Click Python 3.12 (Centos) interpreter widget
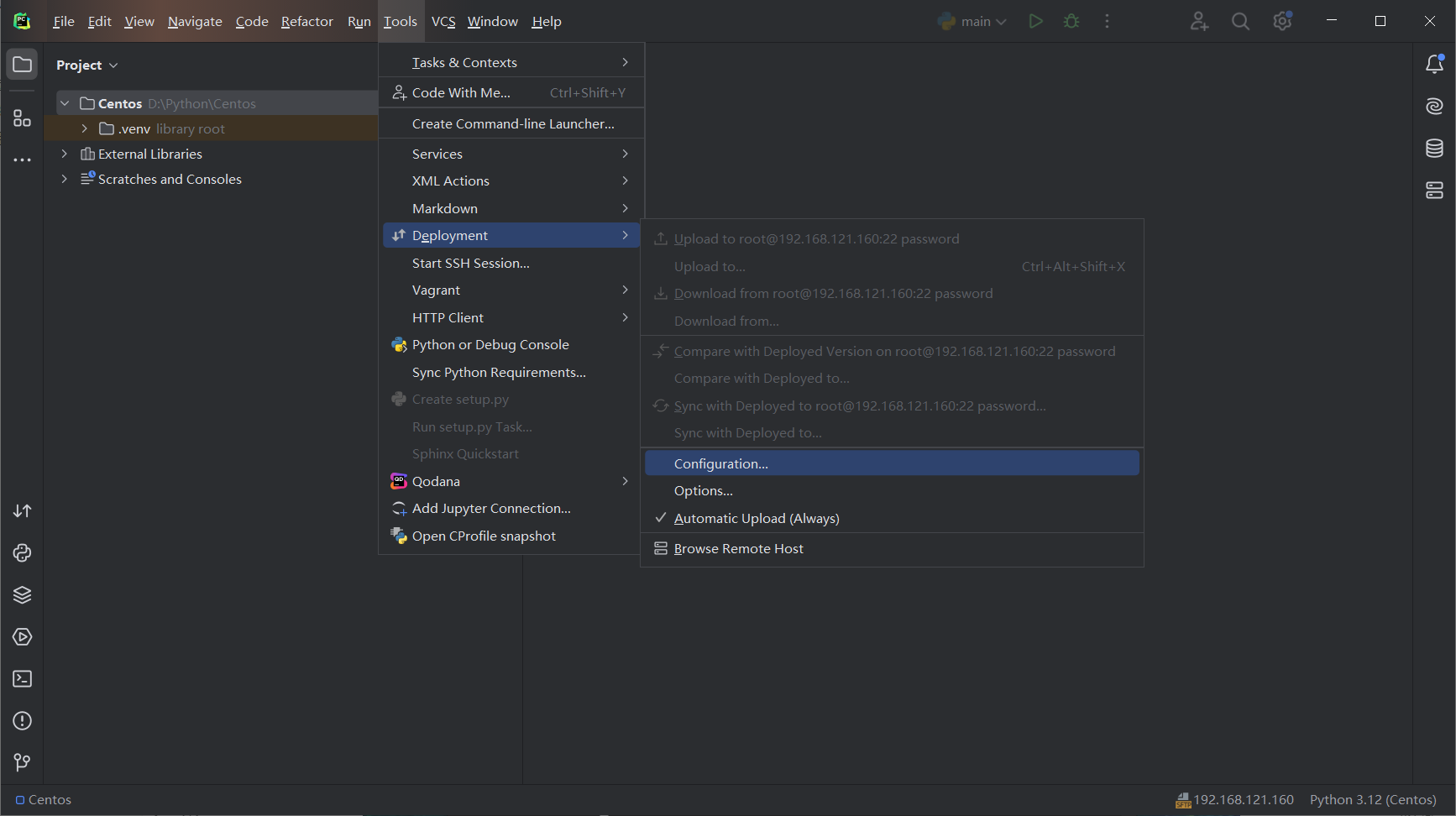 tap(1373, 800)
